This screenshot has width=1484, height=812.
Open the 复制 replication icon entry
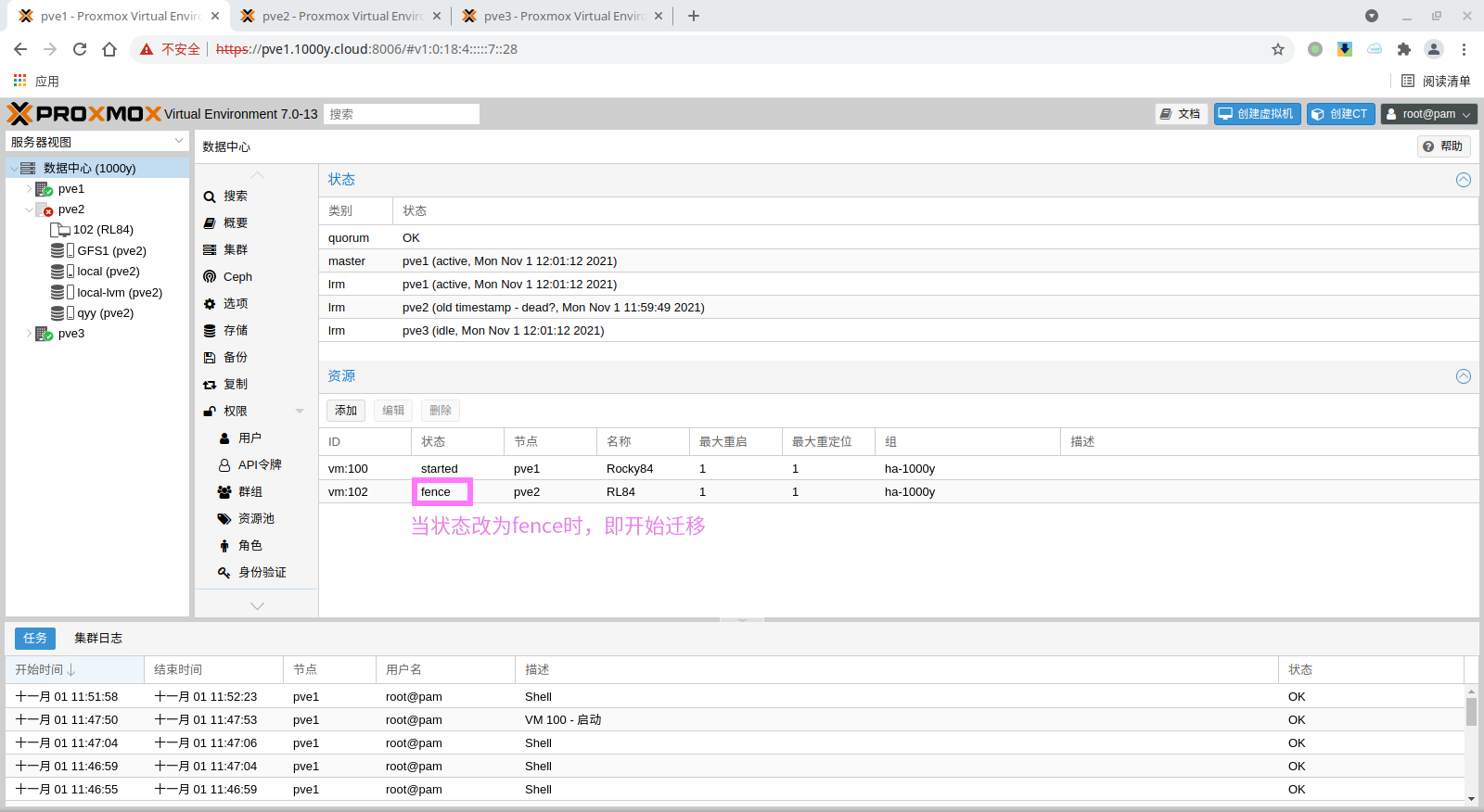210,385
